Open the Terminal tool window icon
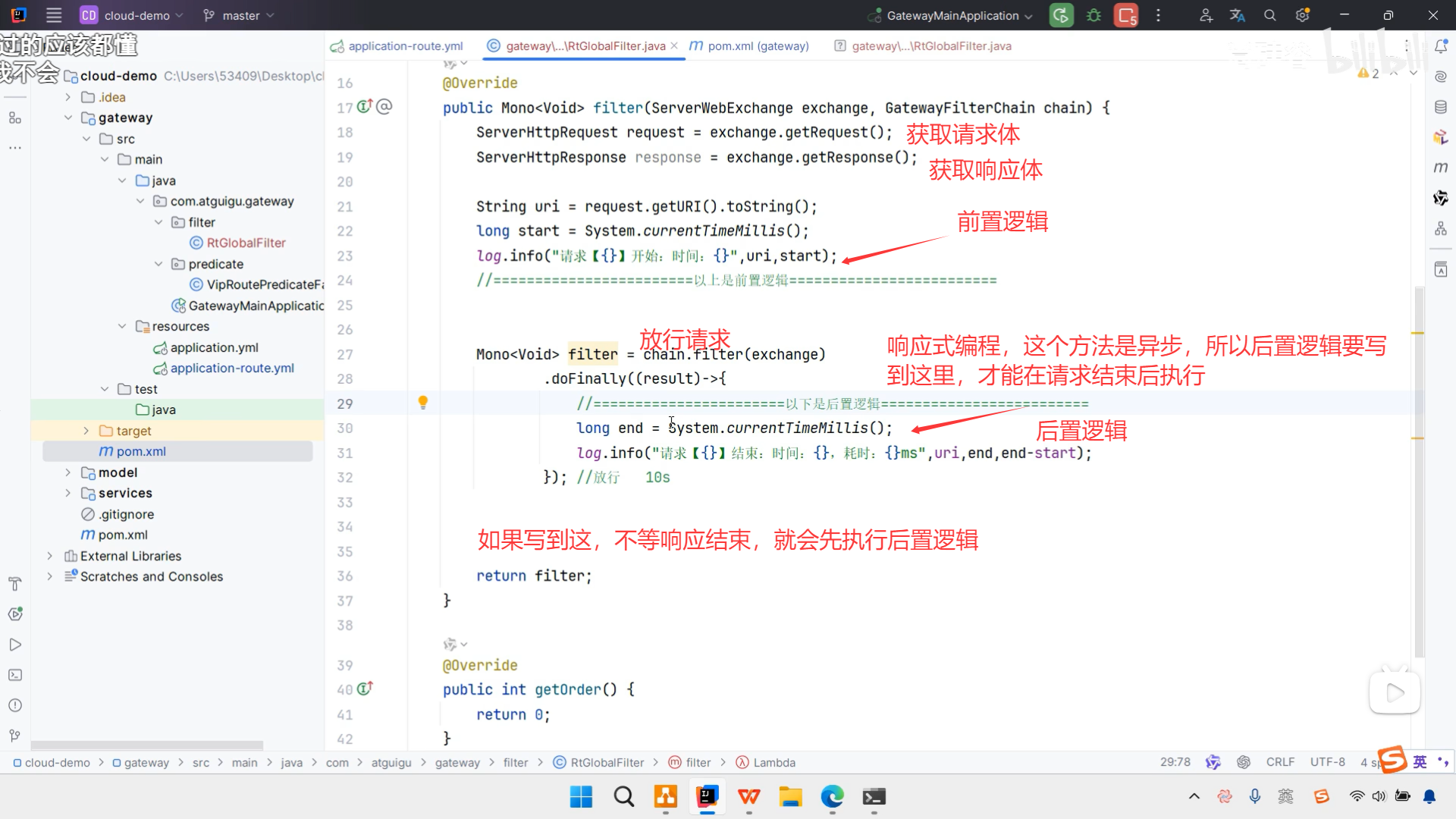 (x=15, y=675)
